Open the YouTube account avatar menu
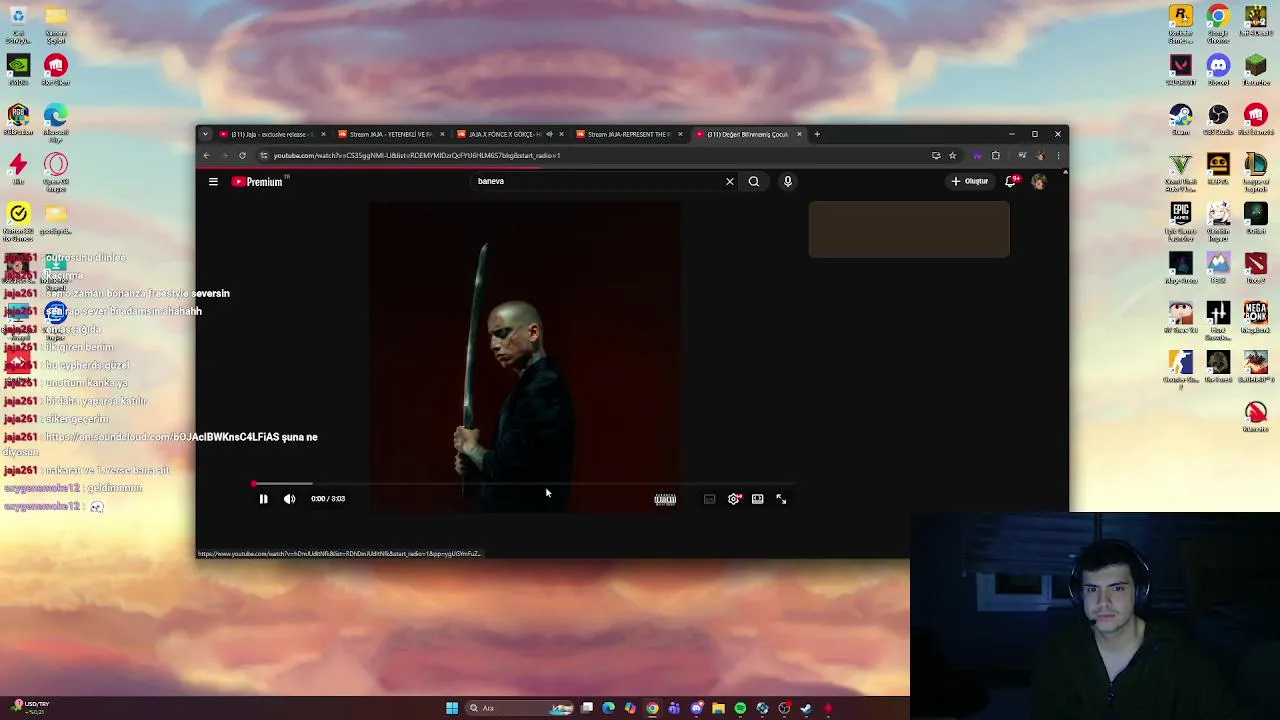 pyautogui.click(x=1038, y=181)
